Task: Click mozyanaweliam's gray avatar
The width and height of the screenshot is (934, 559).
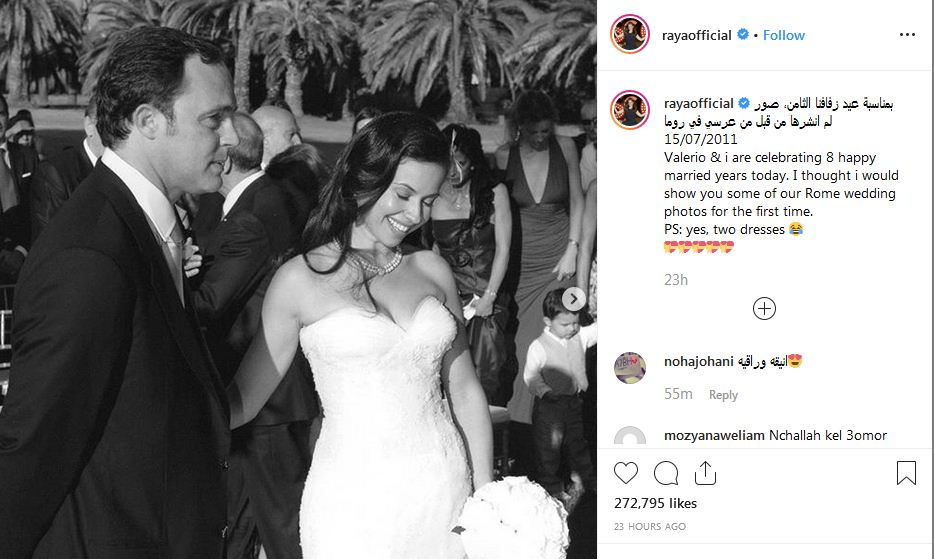Action: (x=630, y=437)
